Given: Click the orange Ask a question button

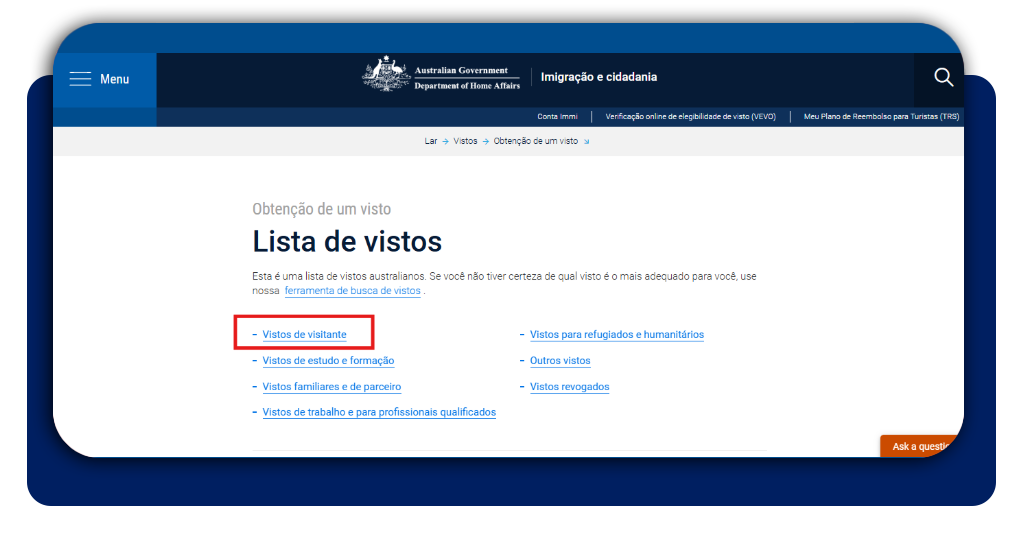Looking at the screenshot, I should 920,446.
